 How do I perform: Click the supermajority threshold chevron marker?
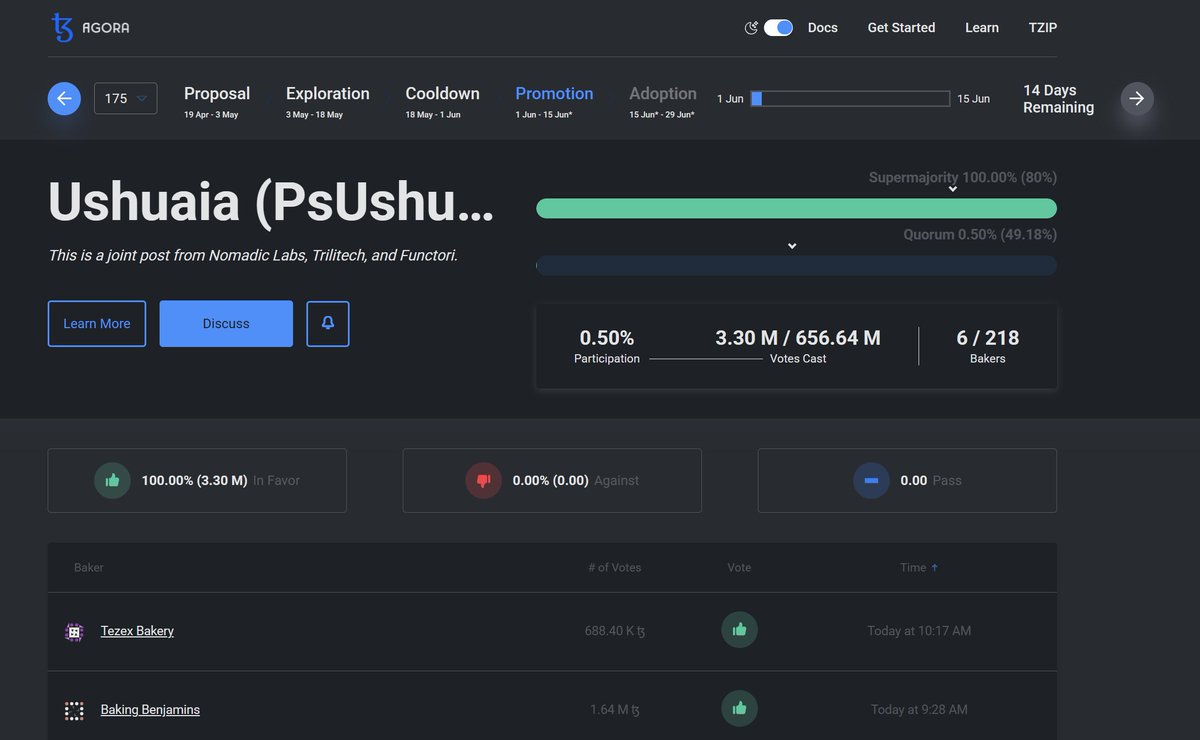953,189
